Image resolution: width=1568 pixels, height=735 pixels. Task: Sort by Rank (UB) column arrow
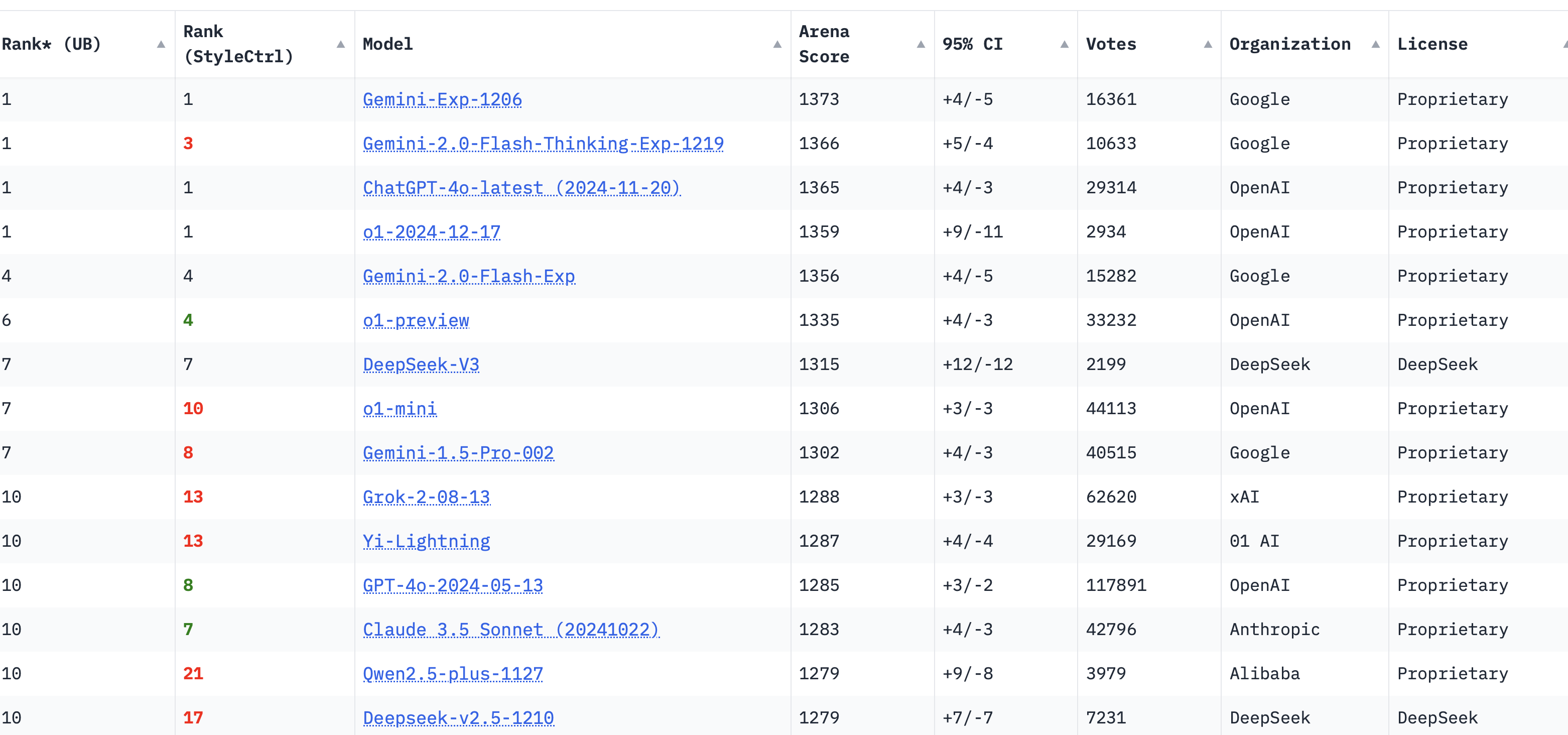[x=161, y=45]
